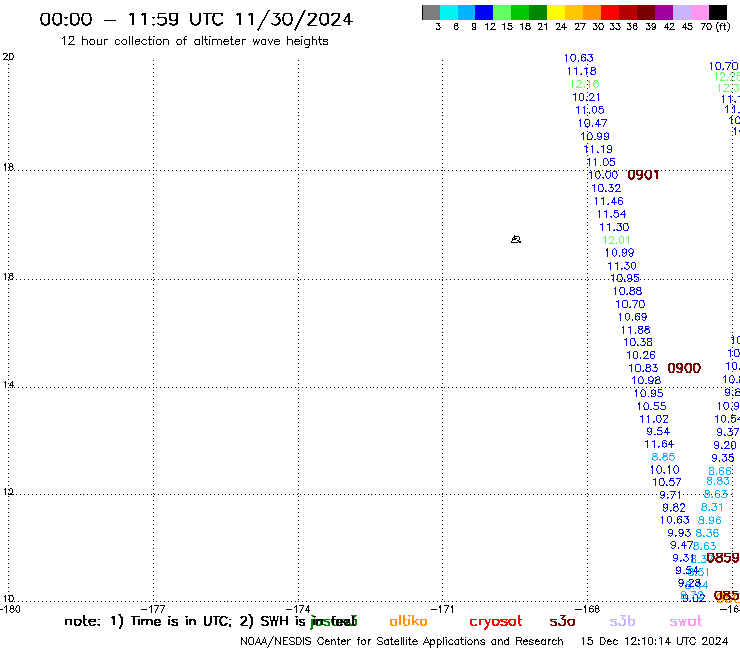Click the -168 longitude axis label
This screenshot has height=650, width=740.
tap(587, 609)
